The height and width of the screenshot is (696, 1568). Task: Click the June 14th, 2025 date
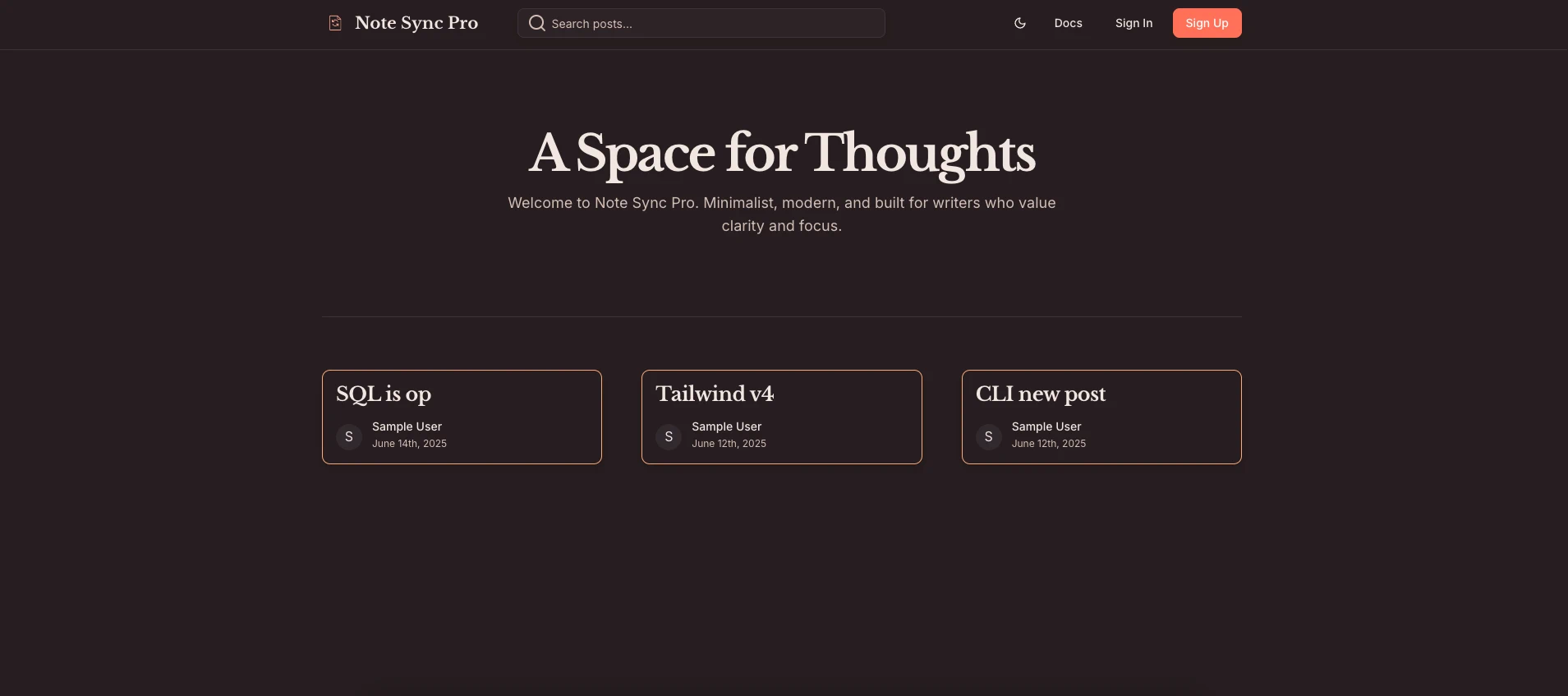409,444
